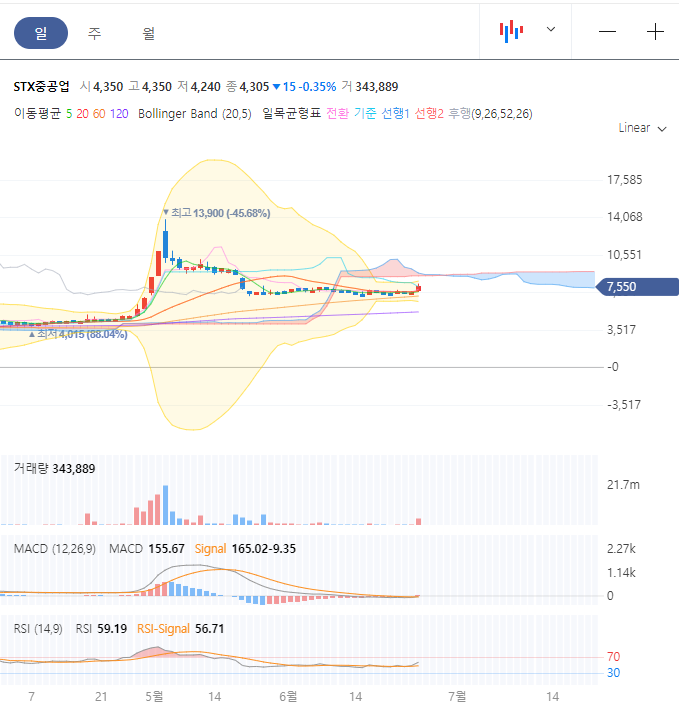Click the blue down arrow change indicator
This screenshot has height=718, width=685.
click(x=276, y=87)
